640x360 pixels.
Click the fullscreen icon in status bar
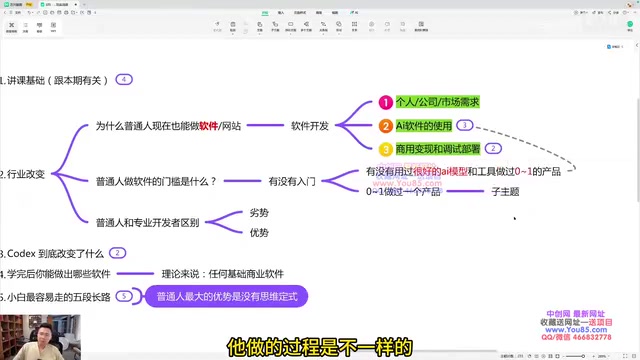pyautogui.click(x=624, y=356)
